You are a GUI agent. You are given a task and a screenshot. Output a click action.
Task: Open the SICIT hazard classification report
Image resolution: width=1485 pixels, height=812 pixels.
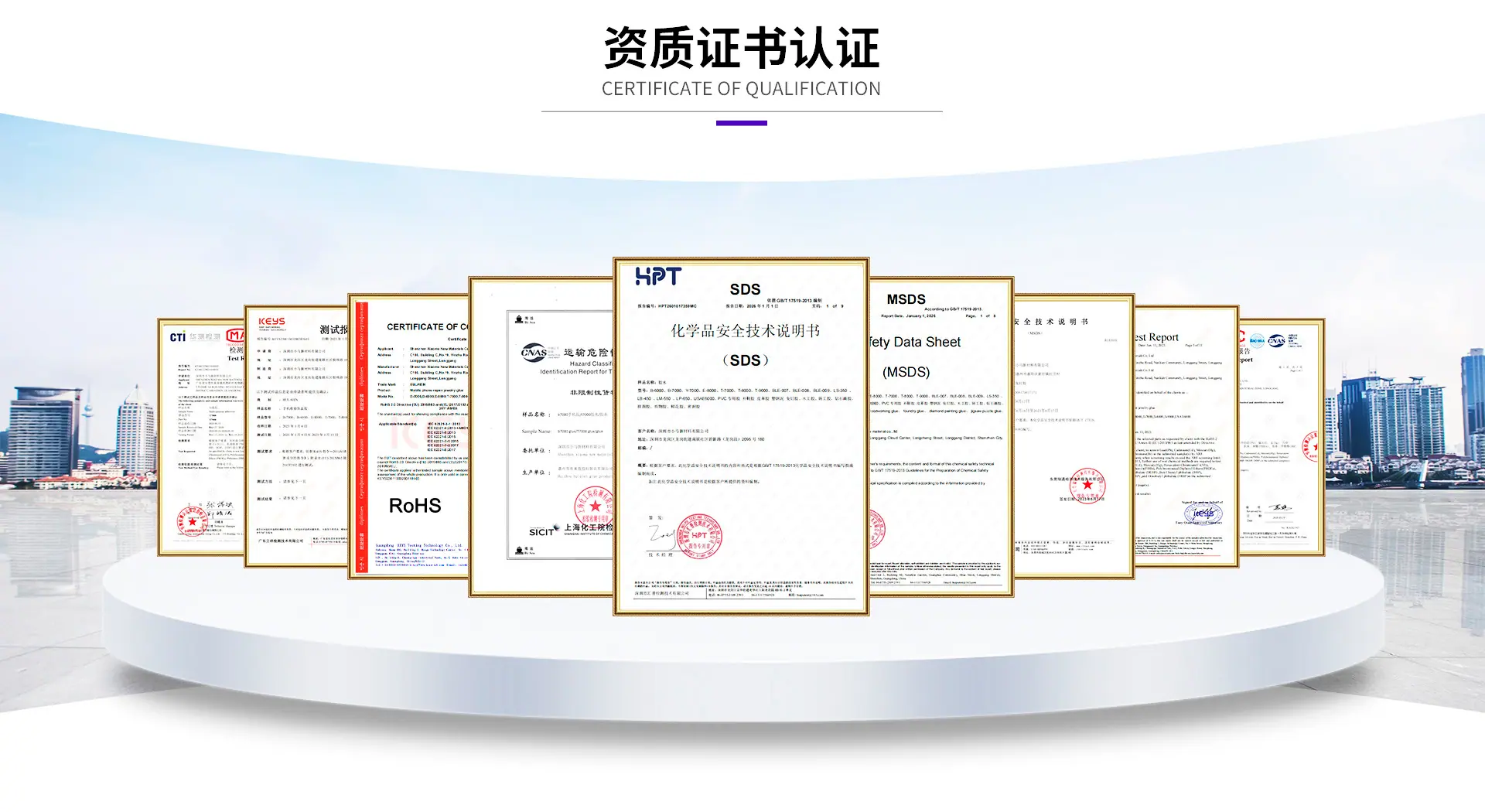(541, 437)
